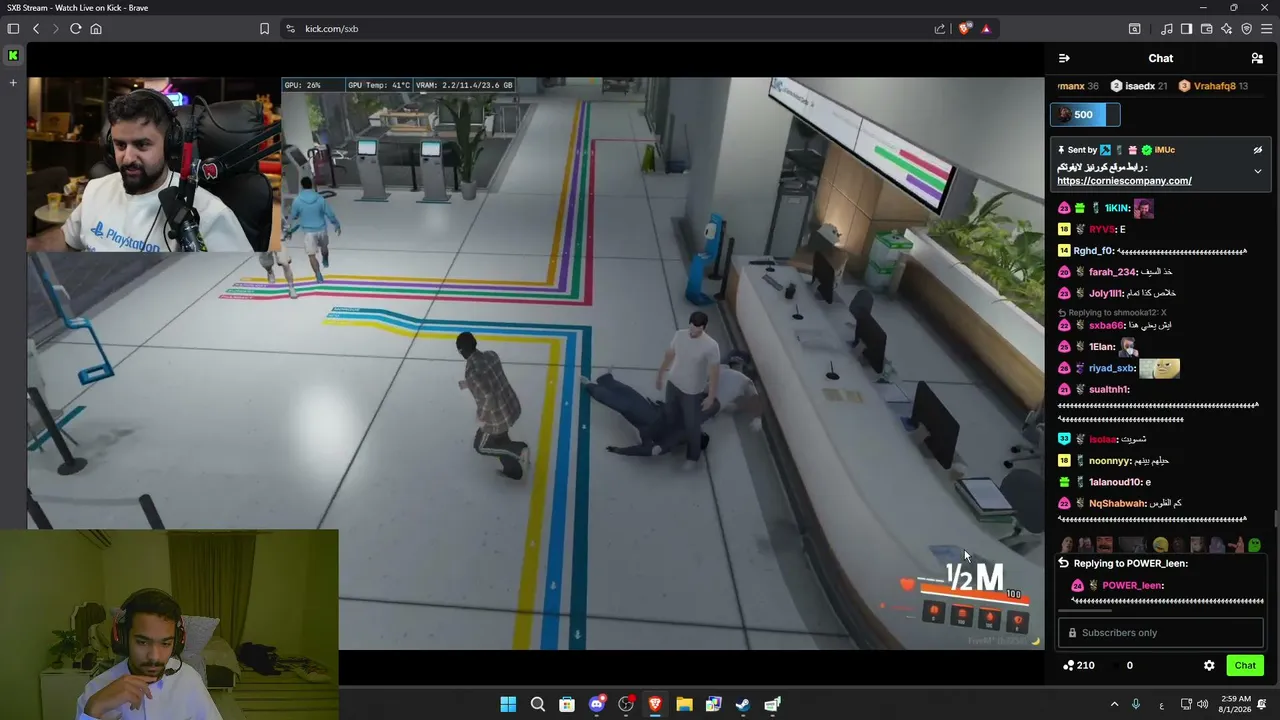Screen dimensions: 1280x720
Task: Open Brave Wallet
Action: coord(1207,29)
